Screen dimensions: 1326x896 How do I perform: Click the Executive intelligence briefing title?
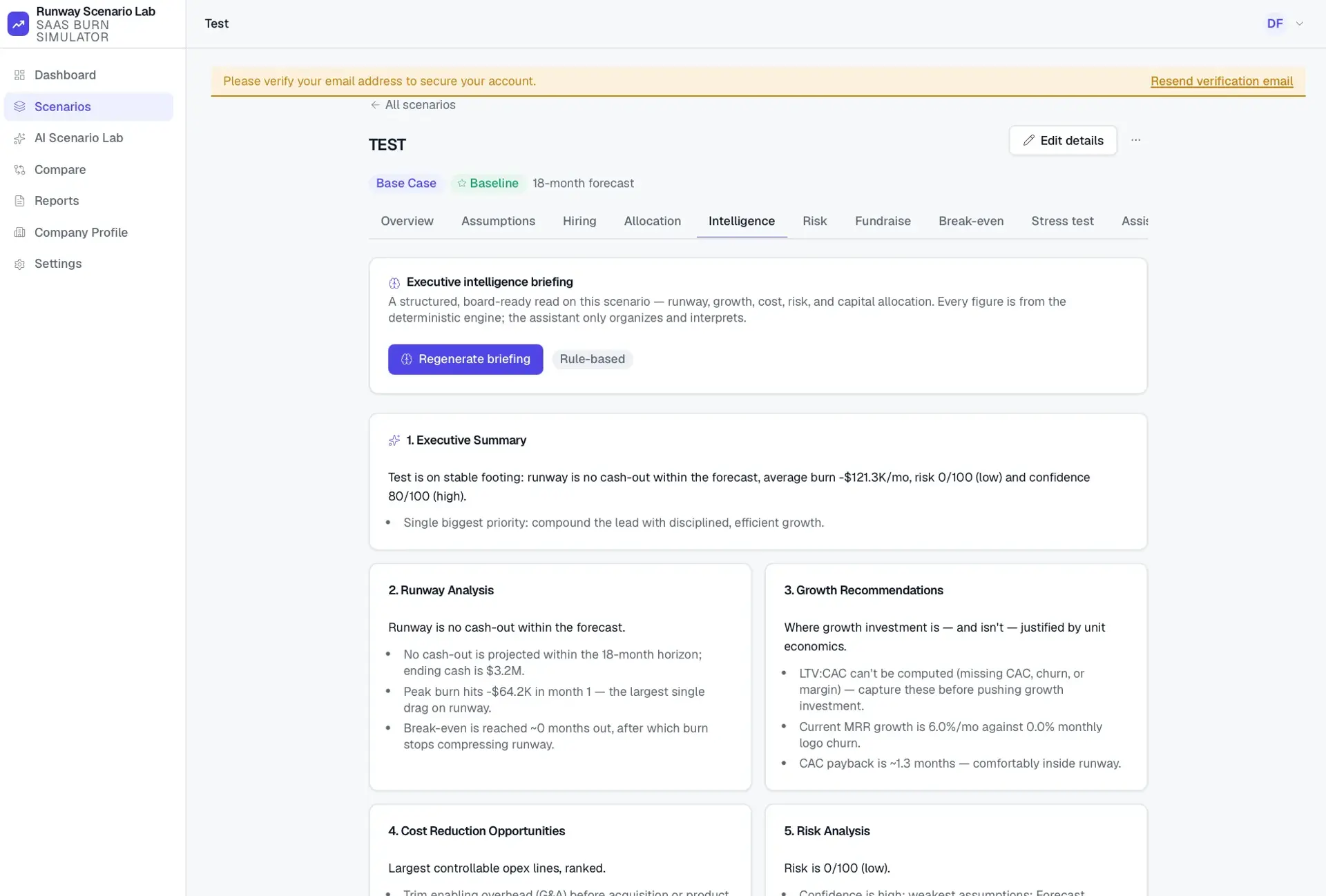(490, 282)
